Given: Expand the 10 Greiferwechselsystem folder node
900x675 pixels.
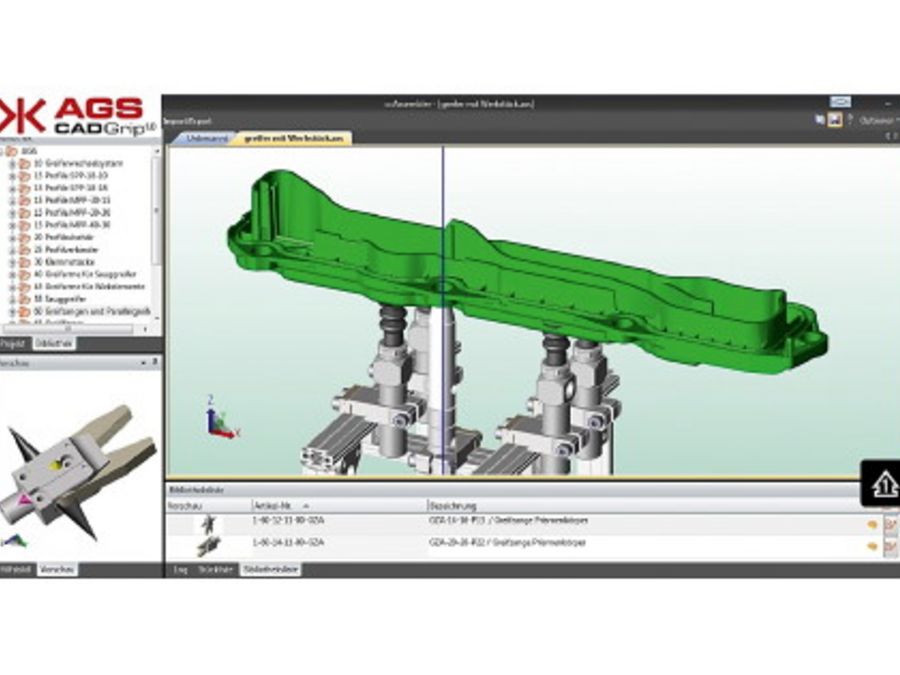Looking at the screenshot, I should [12, 164].
